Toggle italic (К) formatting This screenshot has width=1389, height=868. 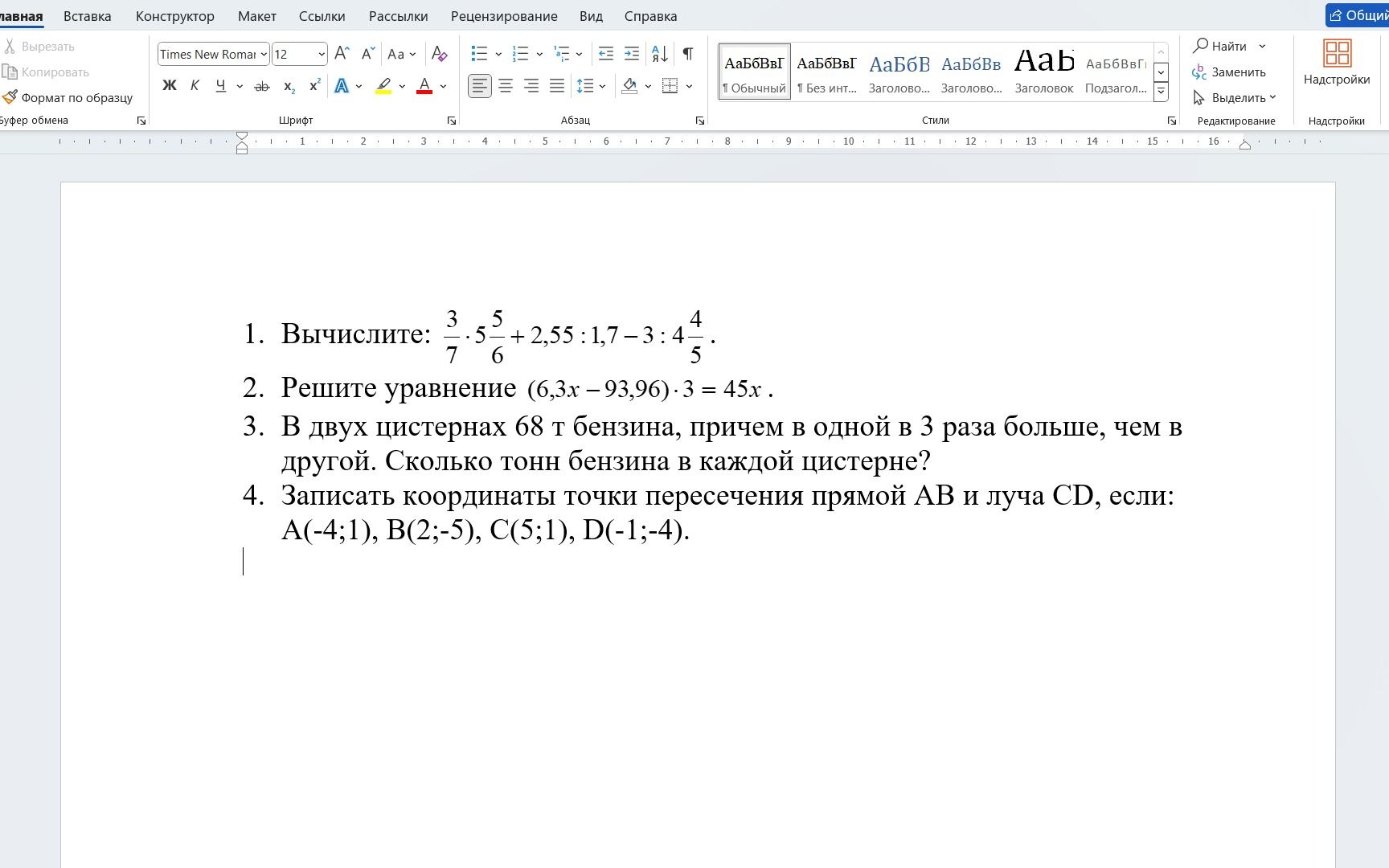[x=195, y=86]
